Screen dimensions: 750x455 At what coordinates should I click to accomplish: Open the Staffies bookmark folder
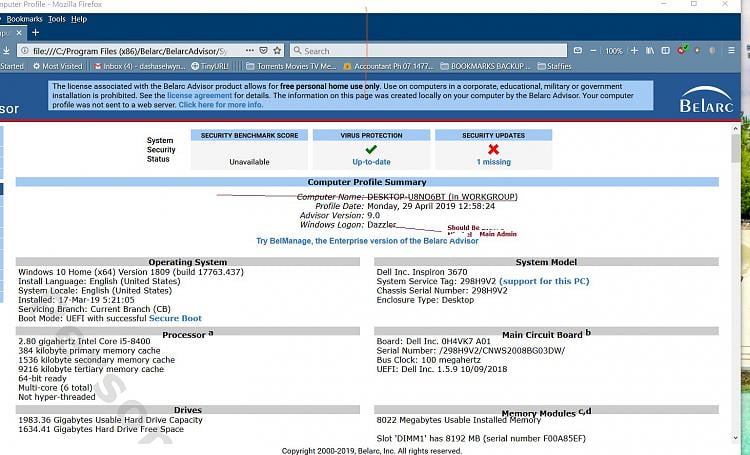pyautogui.click(x=554, y=66)
